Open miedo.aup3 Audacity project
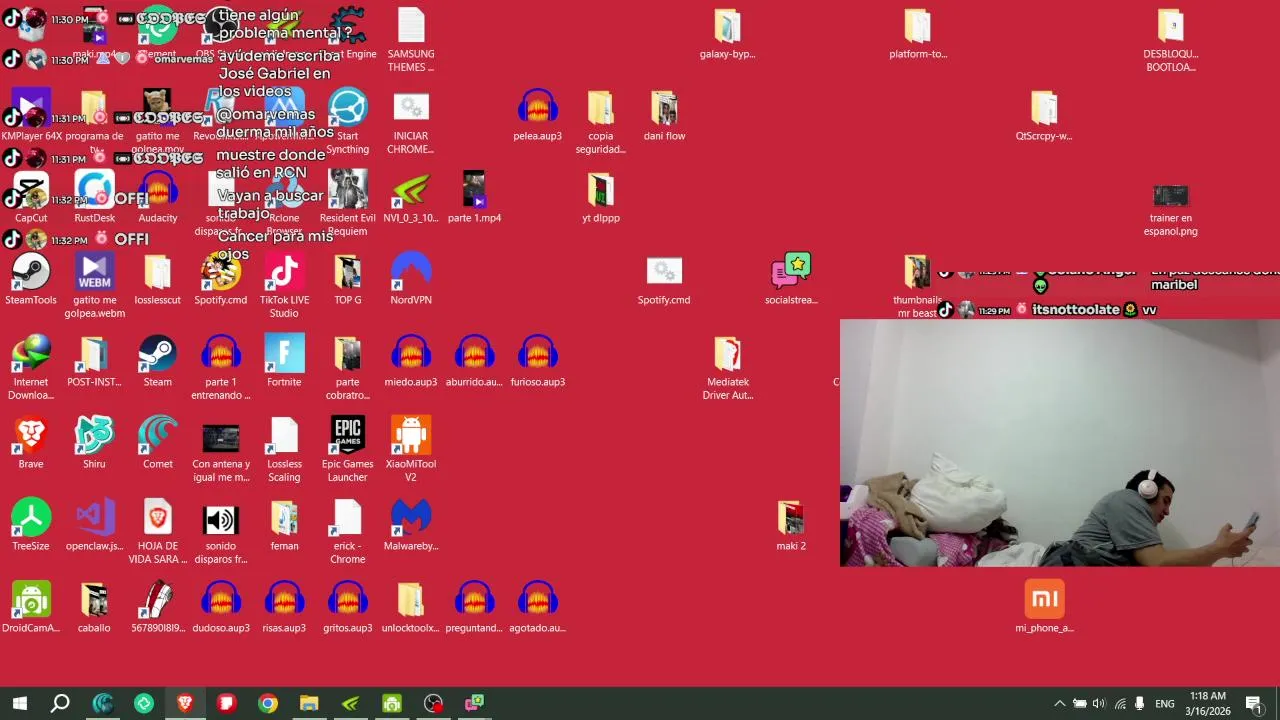Screen dimensions: 1280x720 pos(411,362)
